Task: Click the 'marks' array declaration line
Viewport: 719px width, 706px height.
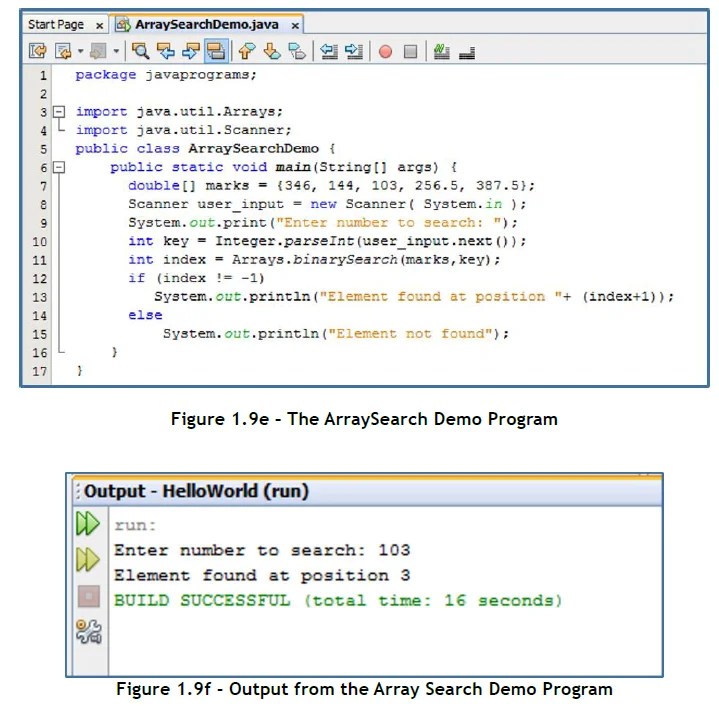Action: tap(331, 186)
